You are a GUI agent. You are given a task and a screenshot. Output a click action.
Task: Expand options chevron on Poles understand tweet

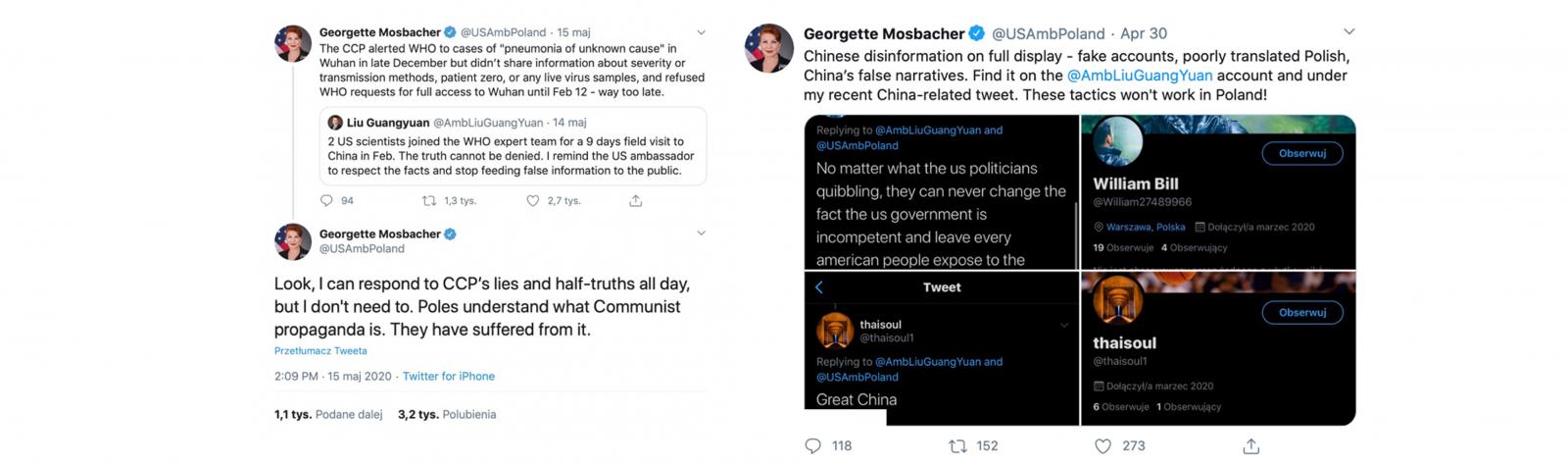(x=701, y=233)
